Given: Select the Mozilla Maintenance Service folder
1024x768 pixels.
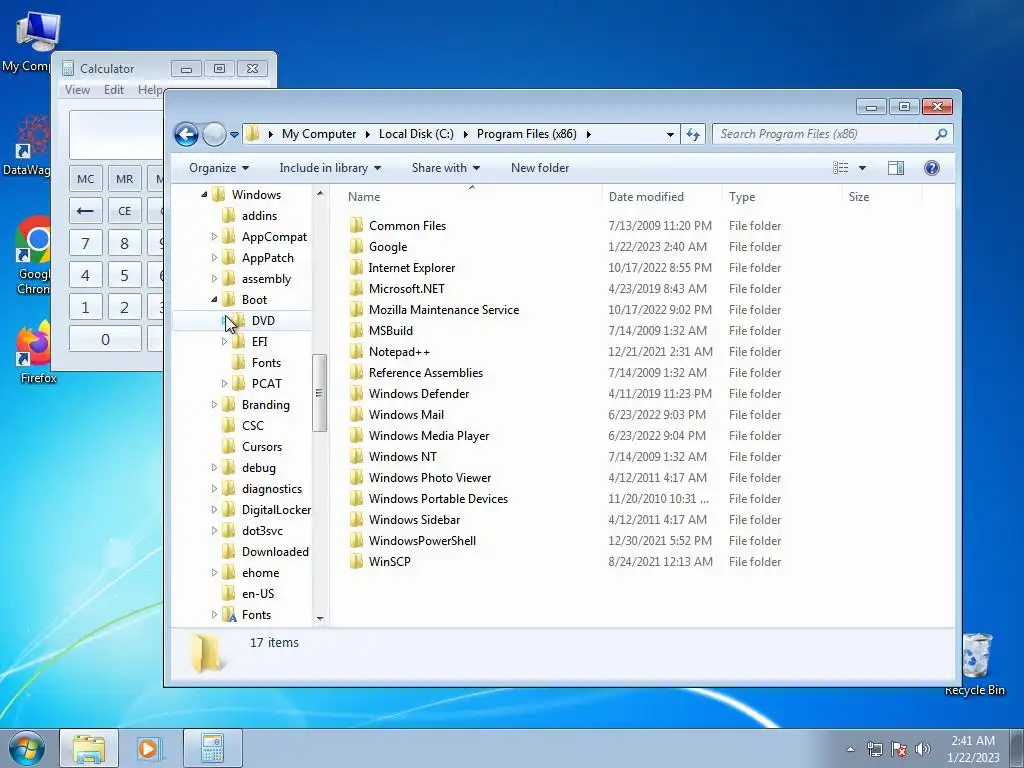Looking at the screenshot, I should click(x=443, y=310).
